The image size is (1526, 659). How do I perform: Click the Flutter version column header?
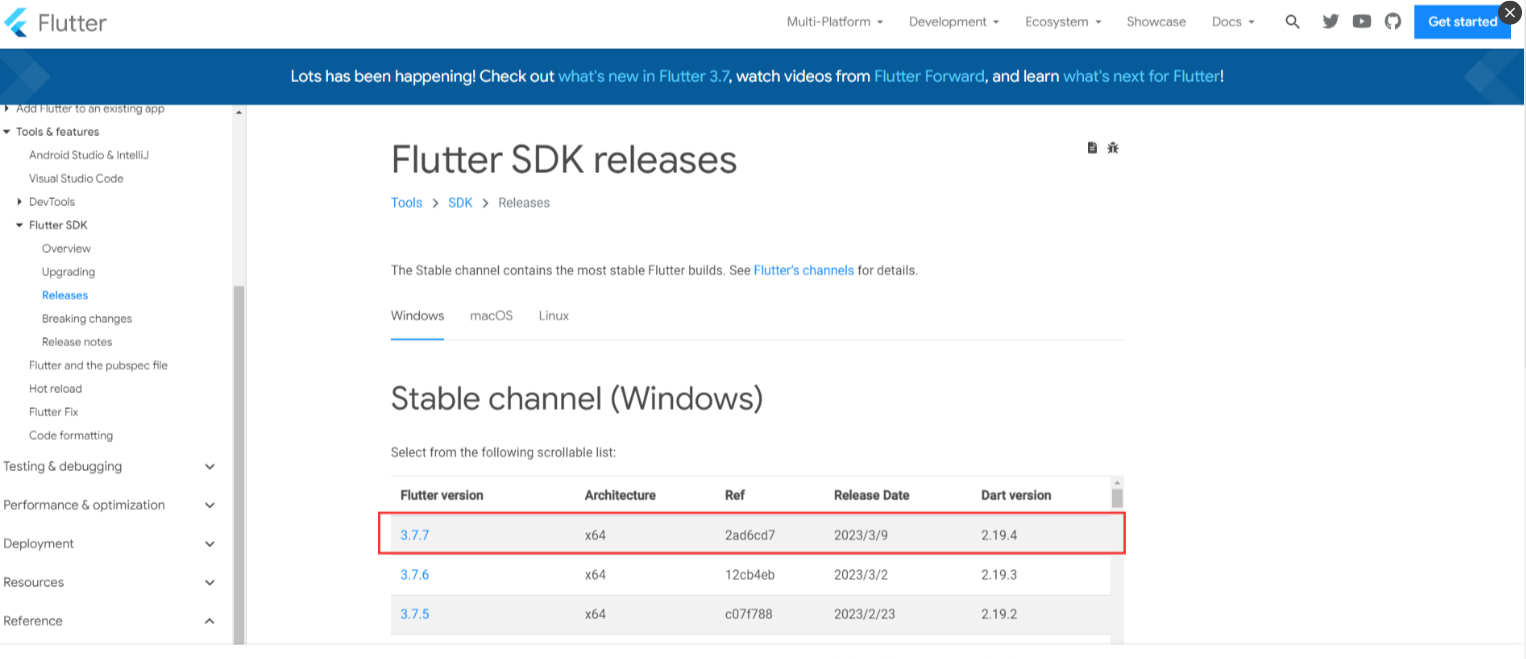point(442,495)
